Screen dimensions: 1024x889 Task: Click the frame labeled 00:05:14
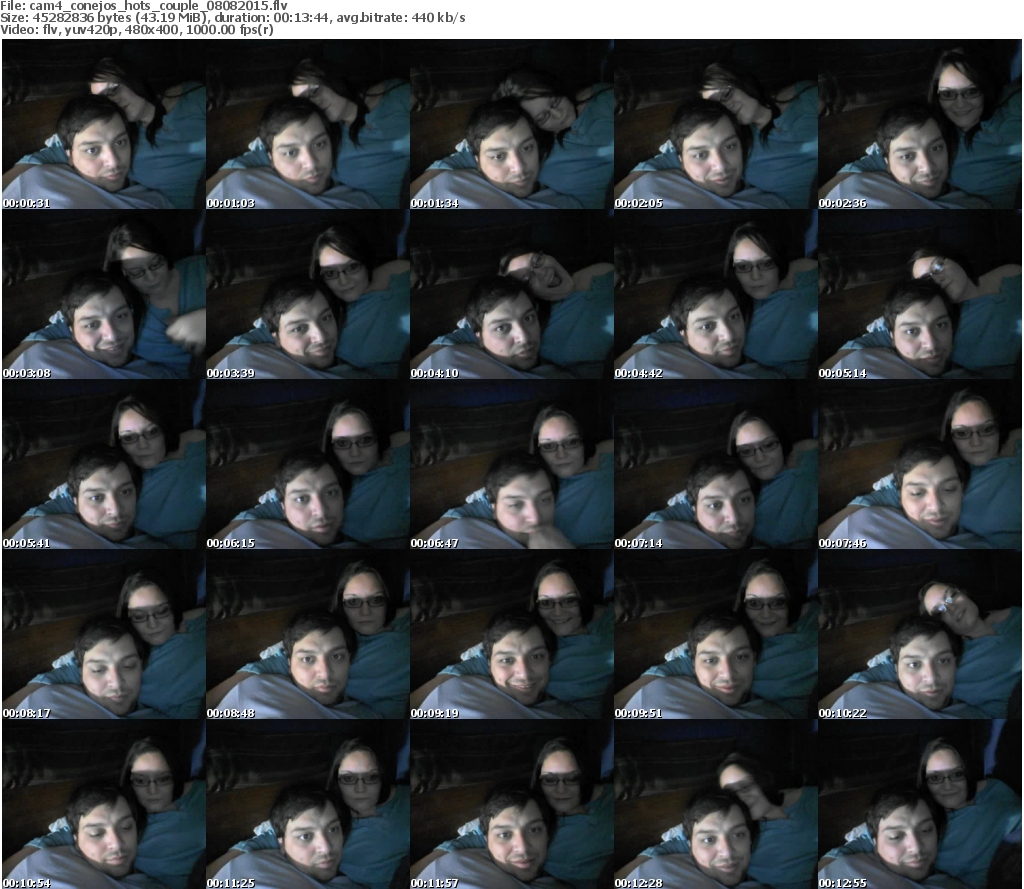click(920, 295)
